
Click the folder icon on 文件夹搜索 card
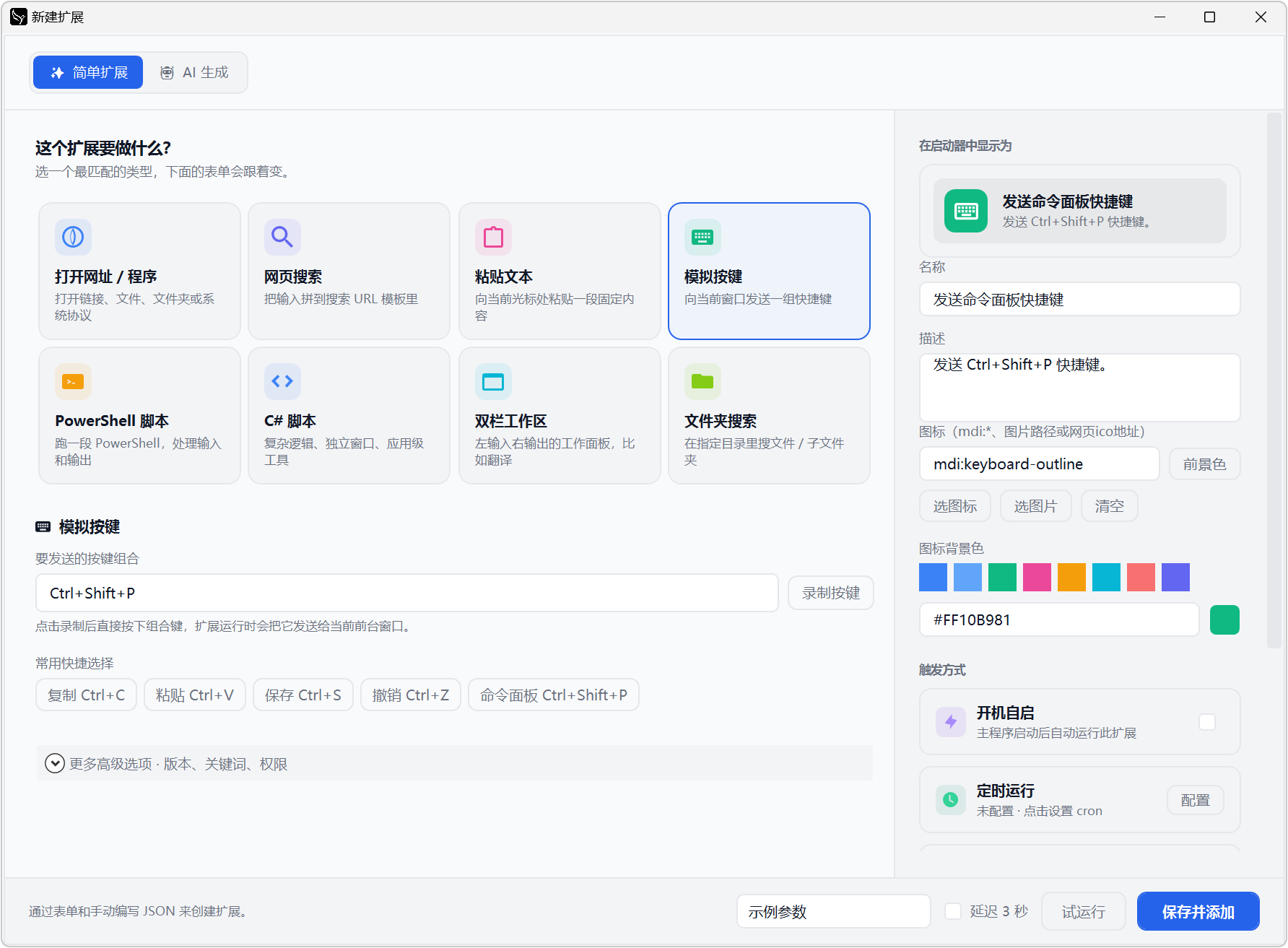pyautogui.click(x=702, y=381)
